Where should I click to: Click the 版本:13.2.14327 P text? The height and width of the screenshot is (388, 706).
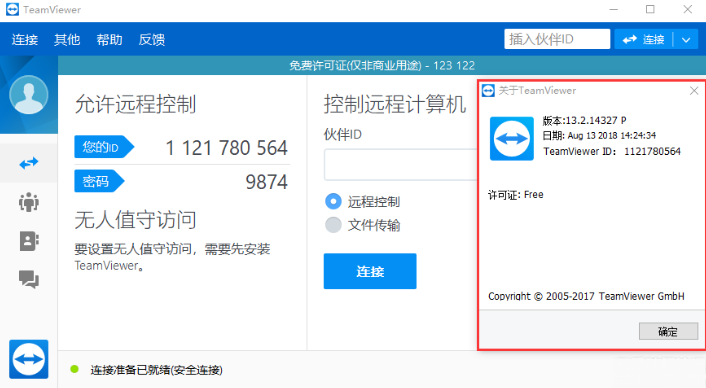coord(584,120)
